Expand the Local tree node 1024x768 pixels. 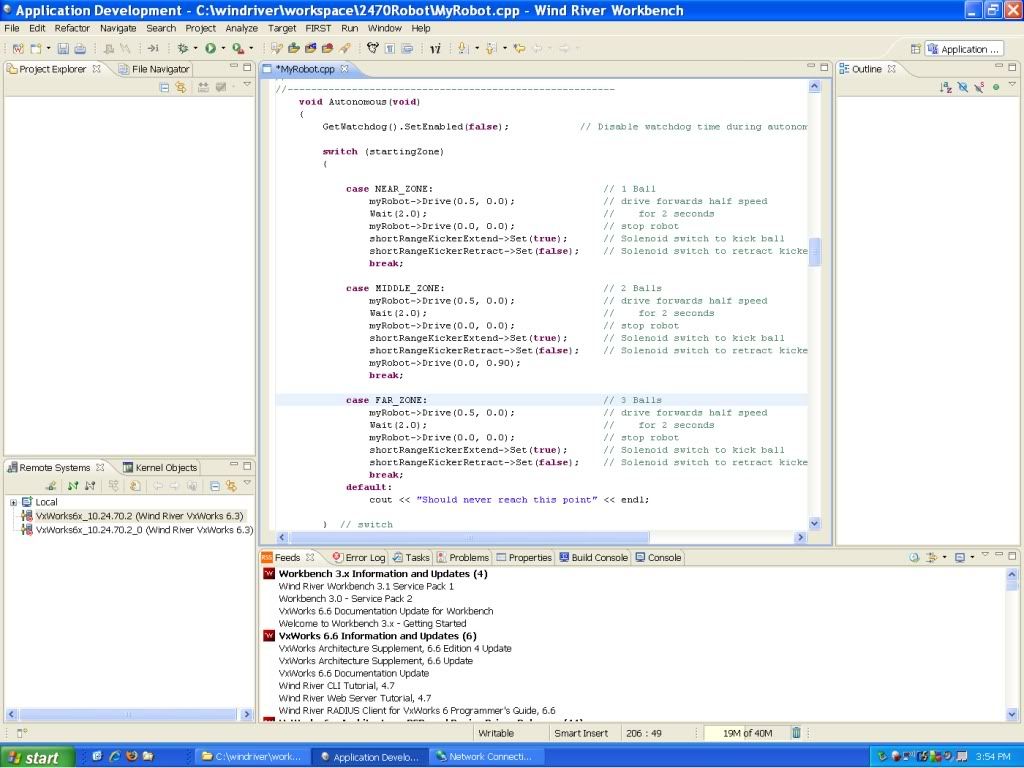[x=13, y=502]
